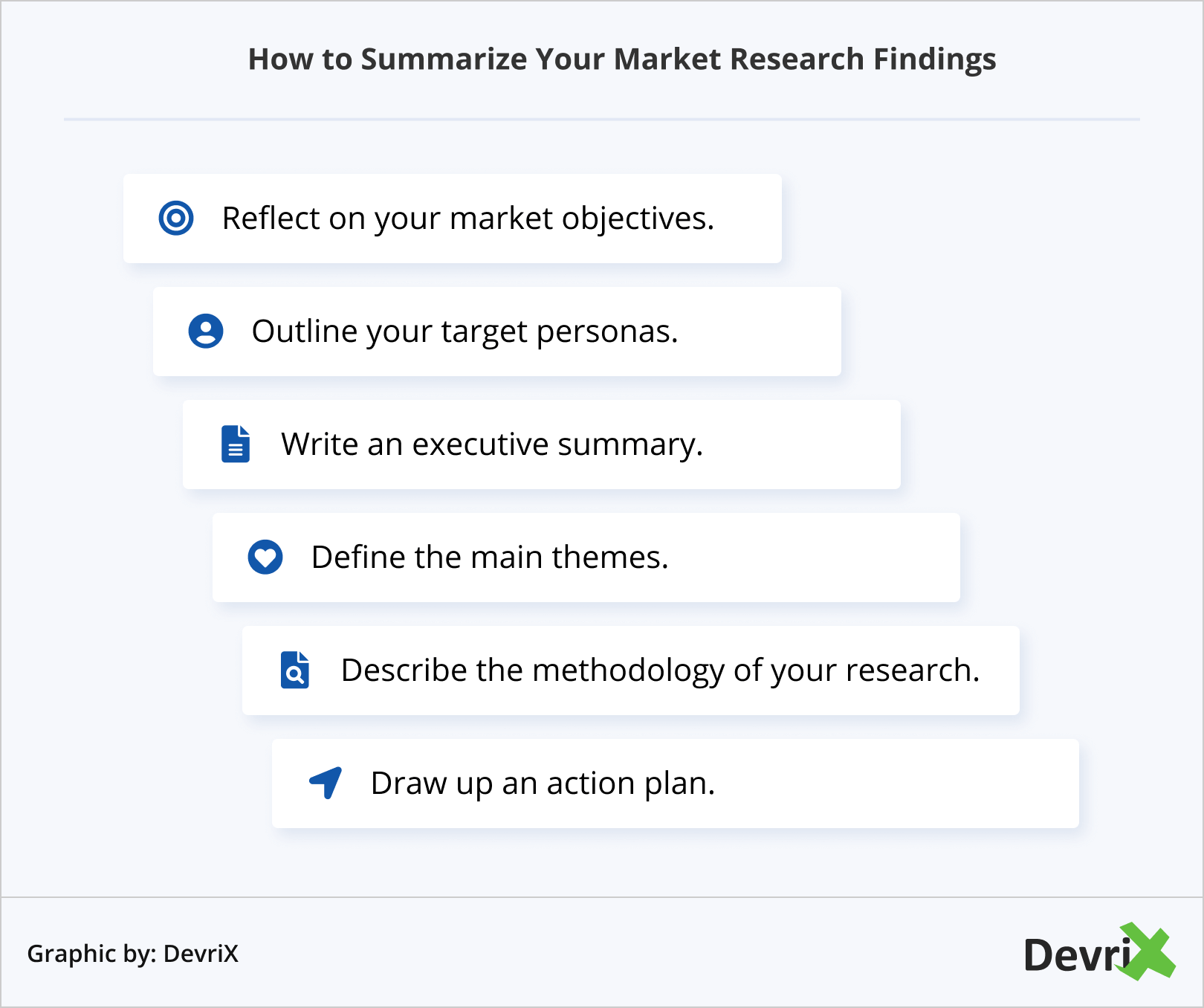Click the heart icon next to main themes

[265, 558]
